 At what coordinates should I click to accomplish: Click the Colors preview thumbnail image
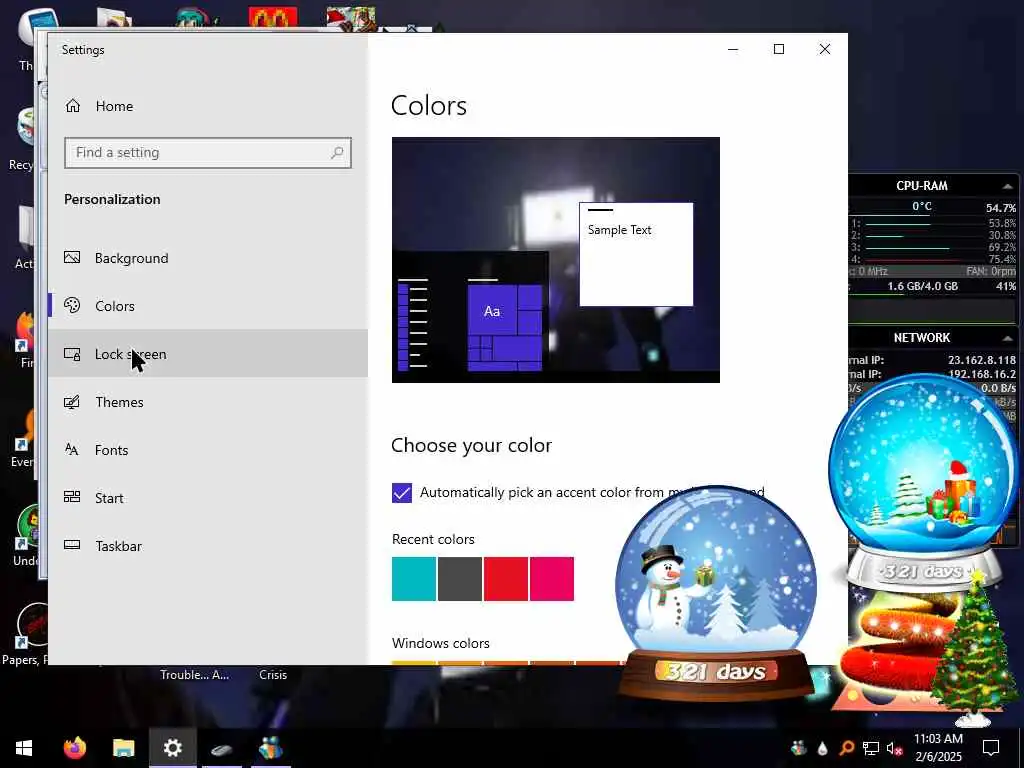pos(556,260)
